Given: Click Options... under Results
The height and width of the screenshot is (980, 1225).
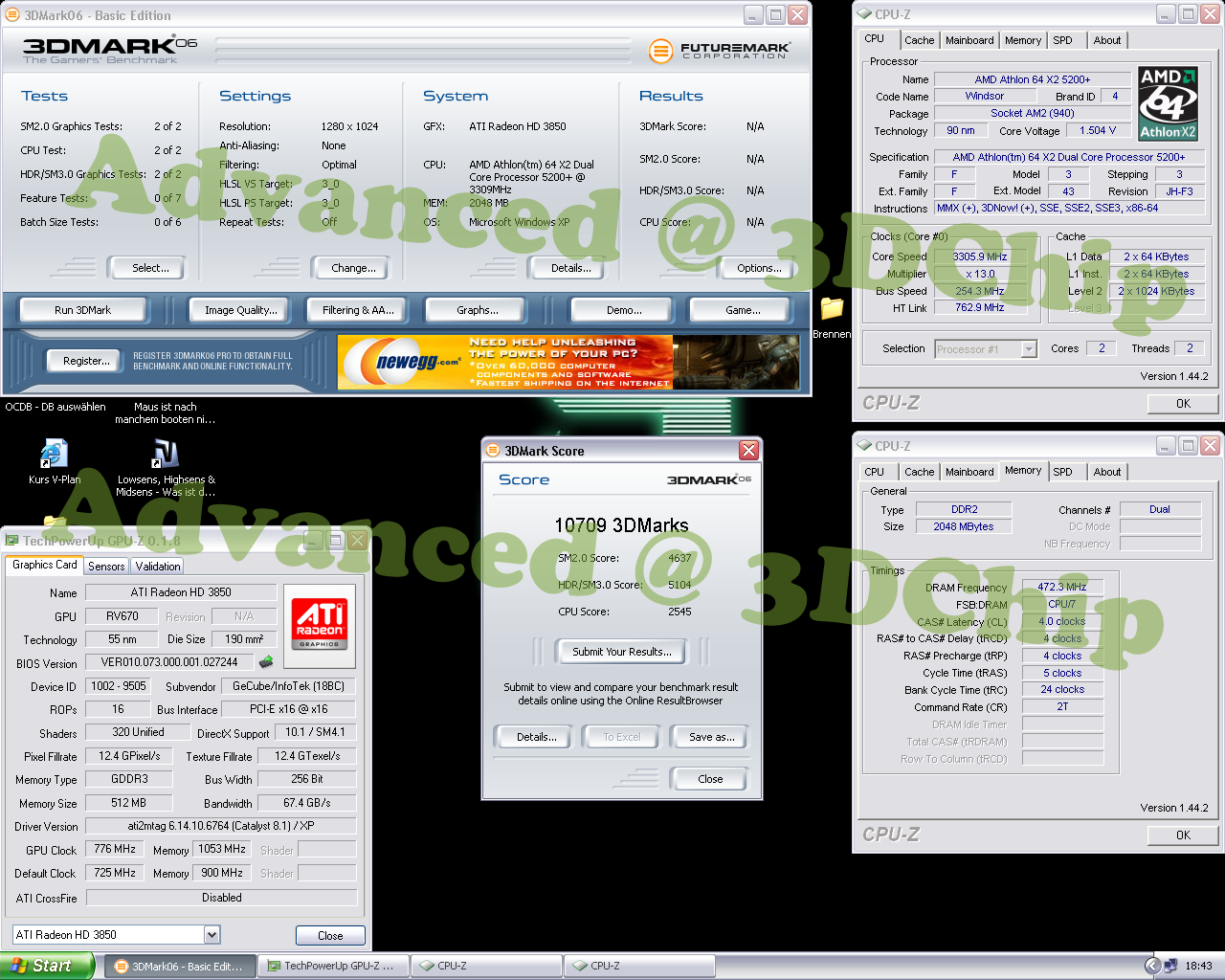Looking at the screenshot, I should tap(759, 268).
